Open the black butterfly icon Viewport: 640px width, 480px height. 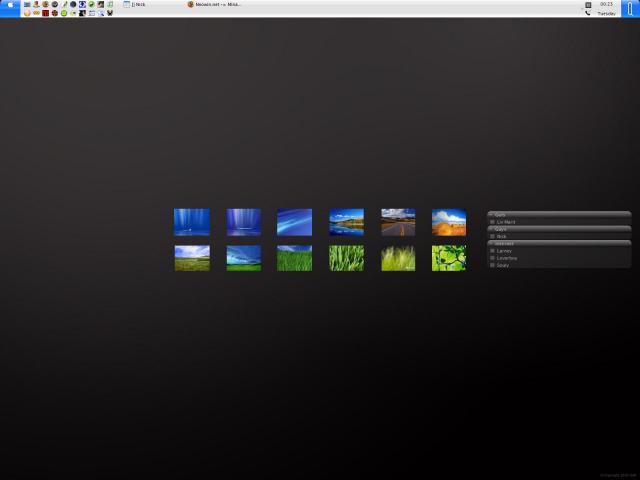110,13
